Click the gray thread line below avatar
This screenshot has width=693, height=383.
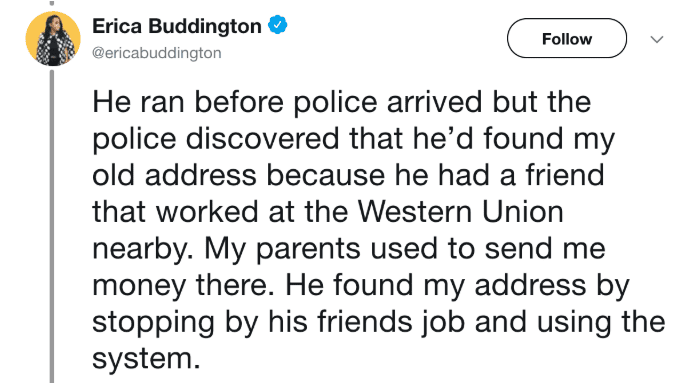[52, 226]
